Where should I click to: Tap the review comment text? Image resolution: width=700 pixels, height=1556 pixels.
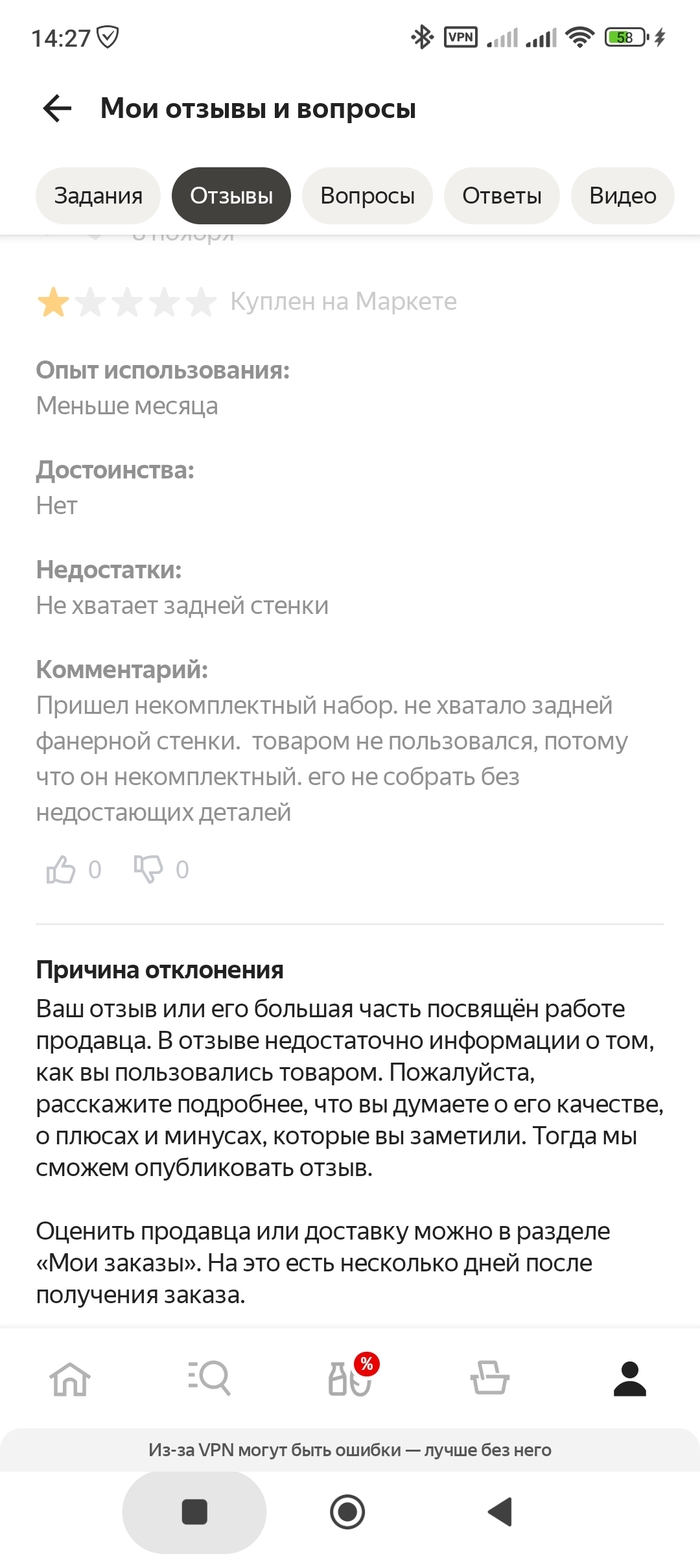point(332,759)
